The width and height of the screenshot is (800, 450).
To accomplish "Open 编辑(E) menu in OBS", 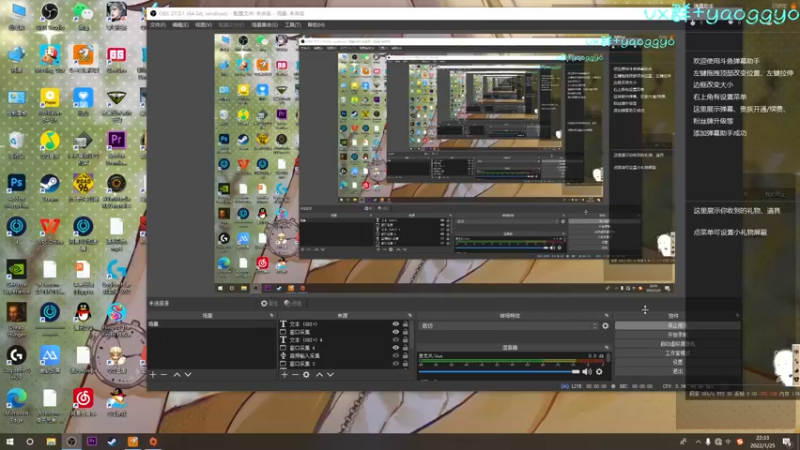I will pos(180,24).
